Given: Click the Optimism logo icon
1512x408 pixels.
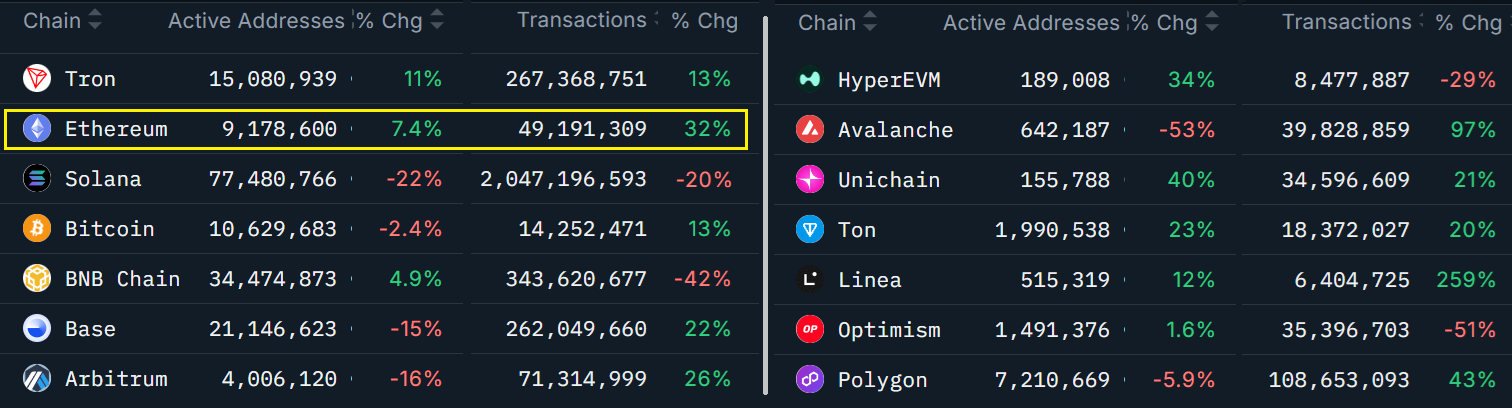Looking at the screenshot, I should pyautogui.click(x=809, y=330).
